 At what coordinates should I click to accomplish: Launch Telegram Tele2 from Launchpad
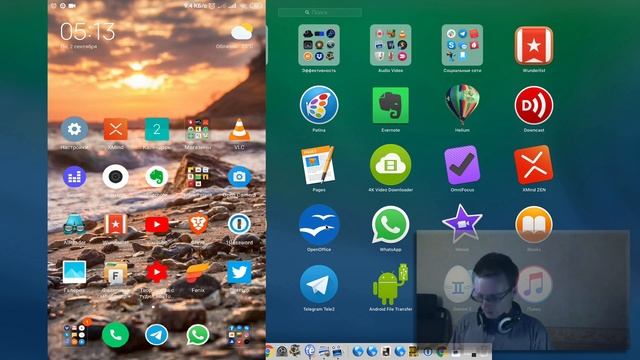[319, 284]
